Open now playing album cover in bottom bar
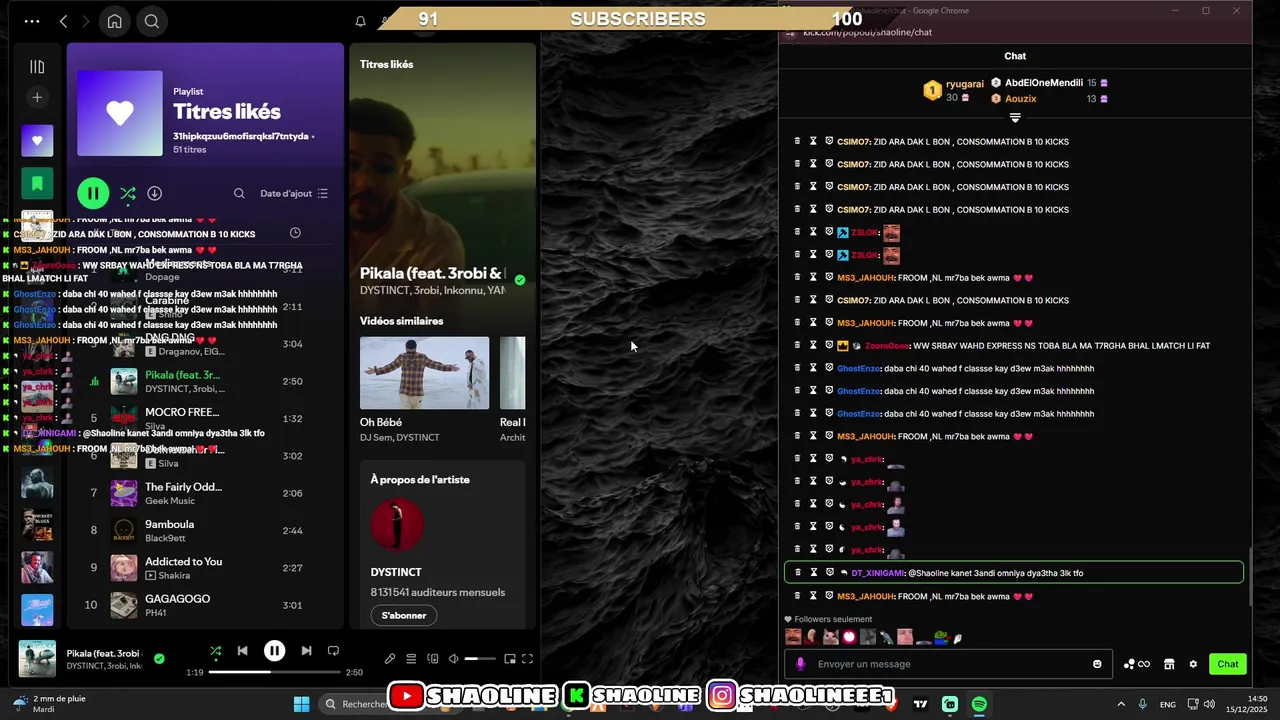Screen dimensions: 1280x720 38,659
